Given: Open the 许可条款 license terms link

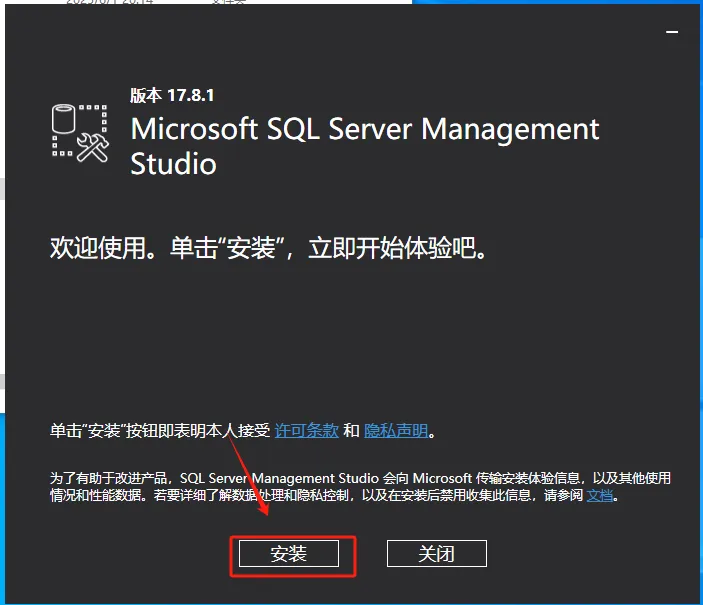Looking at the screenshot, I should [306, 431].
